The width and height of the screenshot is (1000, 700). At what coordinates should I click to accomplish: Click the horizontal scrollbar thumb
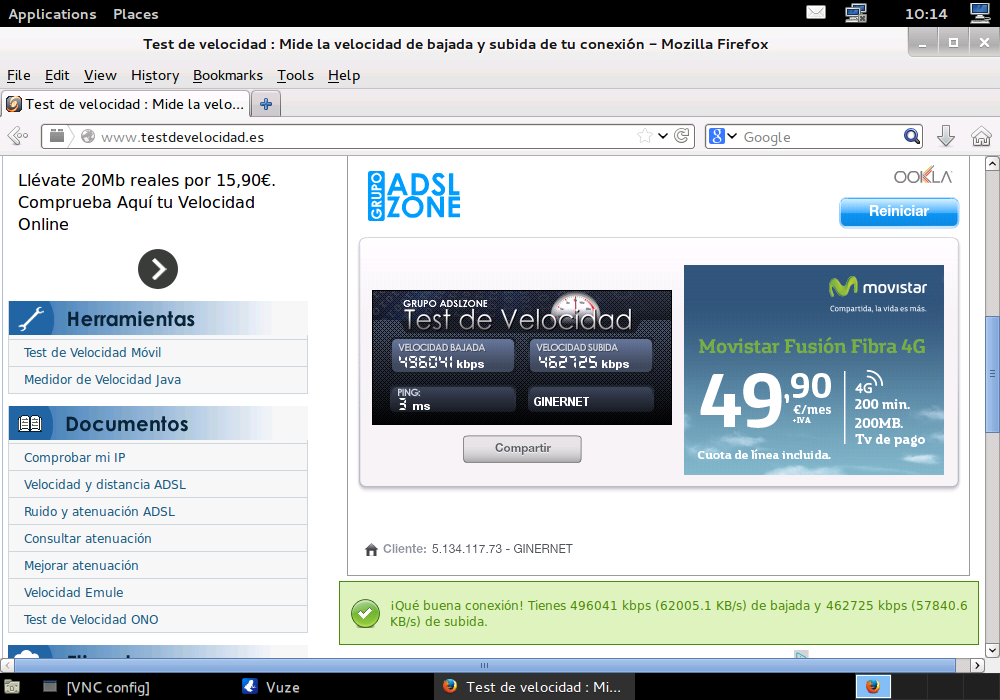(x=485, y=666)
